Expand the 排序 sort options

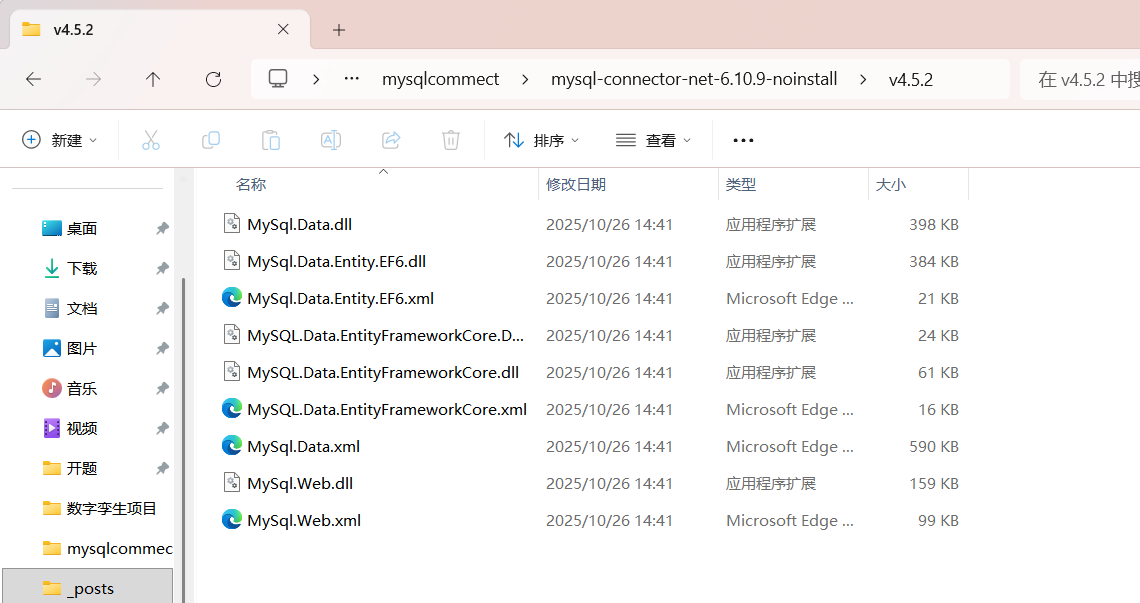[542, 140]
